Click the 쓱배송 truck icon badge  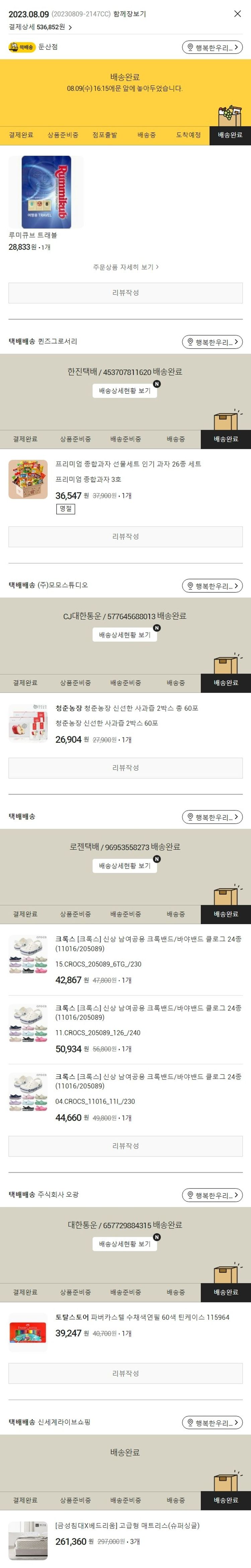[x=21, y=47]
